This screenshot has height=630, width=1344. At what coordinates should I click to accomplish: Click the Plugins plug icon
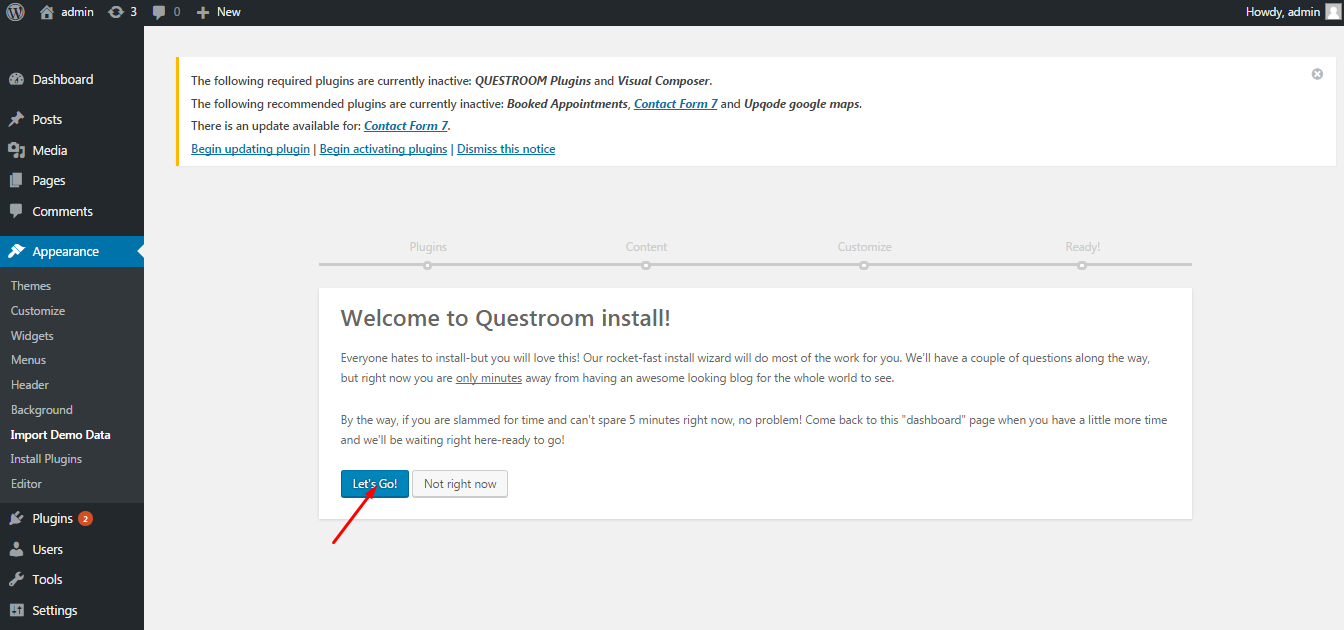pos(16,518)
